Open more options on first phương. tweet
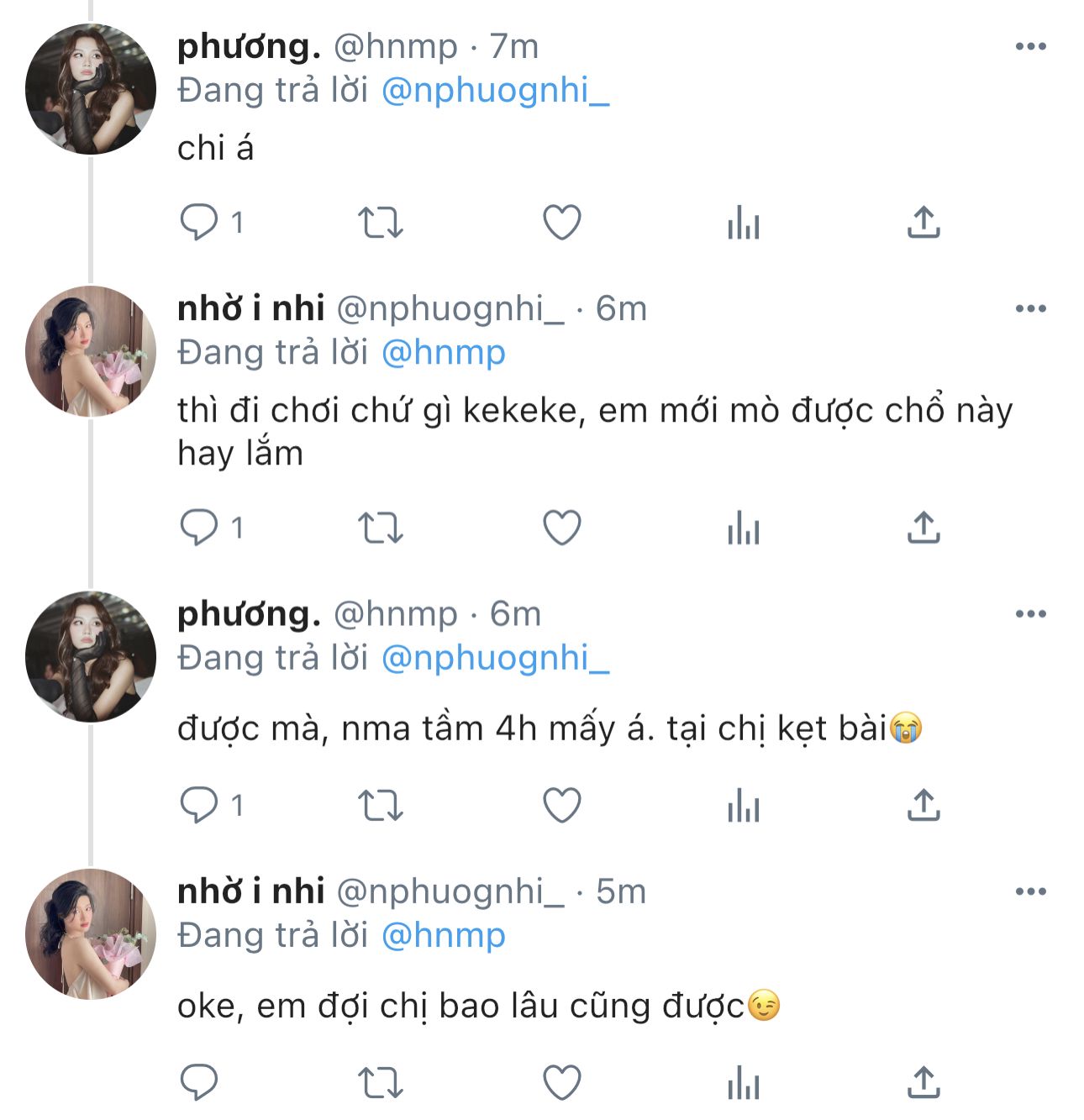1084x1120 pixels. (1030, 47)
